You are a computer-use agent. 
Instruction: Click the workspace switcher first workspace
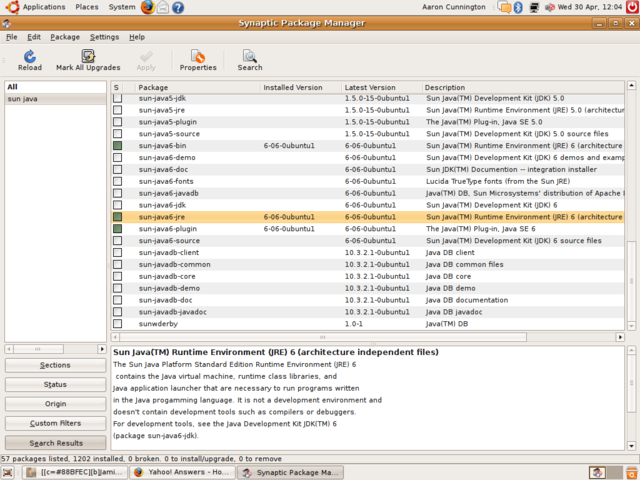598,472
